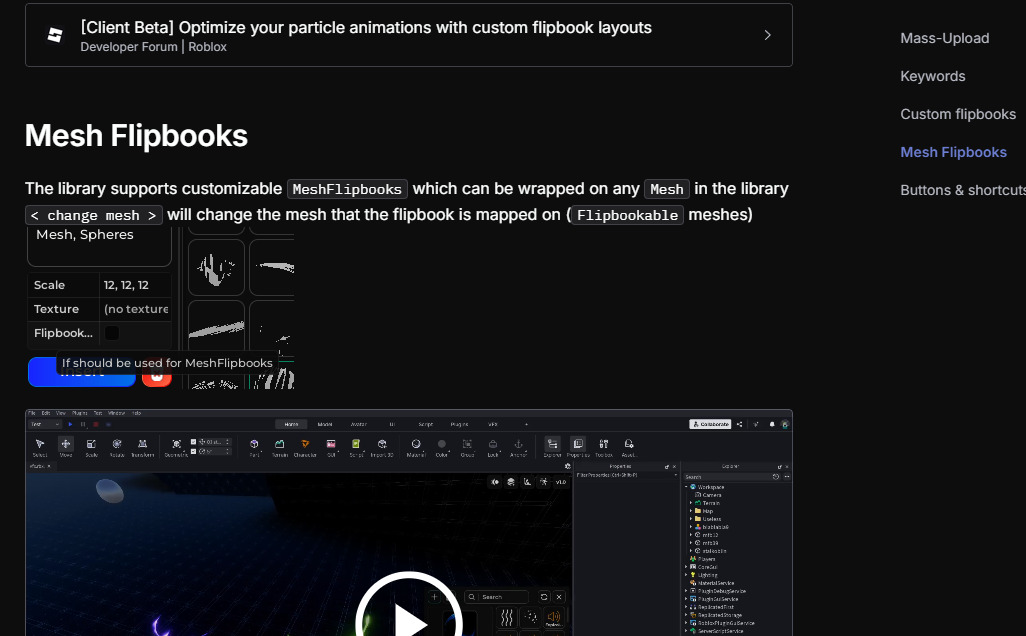Viewport: 1026px width, 636px height.
Task: Expand the Lighting node in Explorer
Action: click(686, 575)
